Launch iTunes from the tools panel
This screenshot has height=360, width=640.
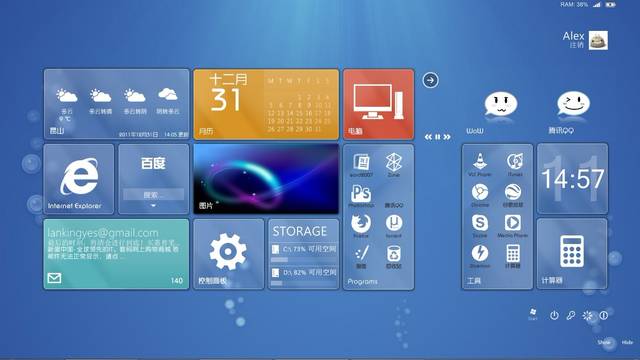tap(515, 164)
